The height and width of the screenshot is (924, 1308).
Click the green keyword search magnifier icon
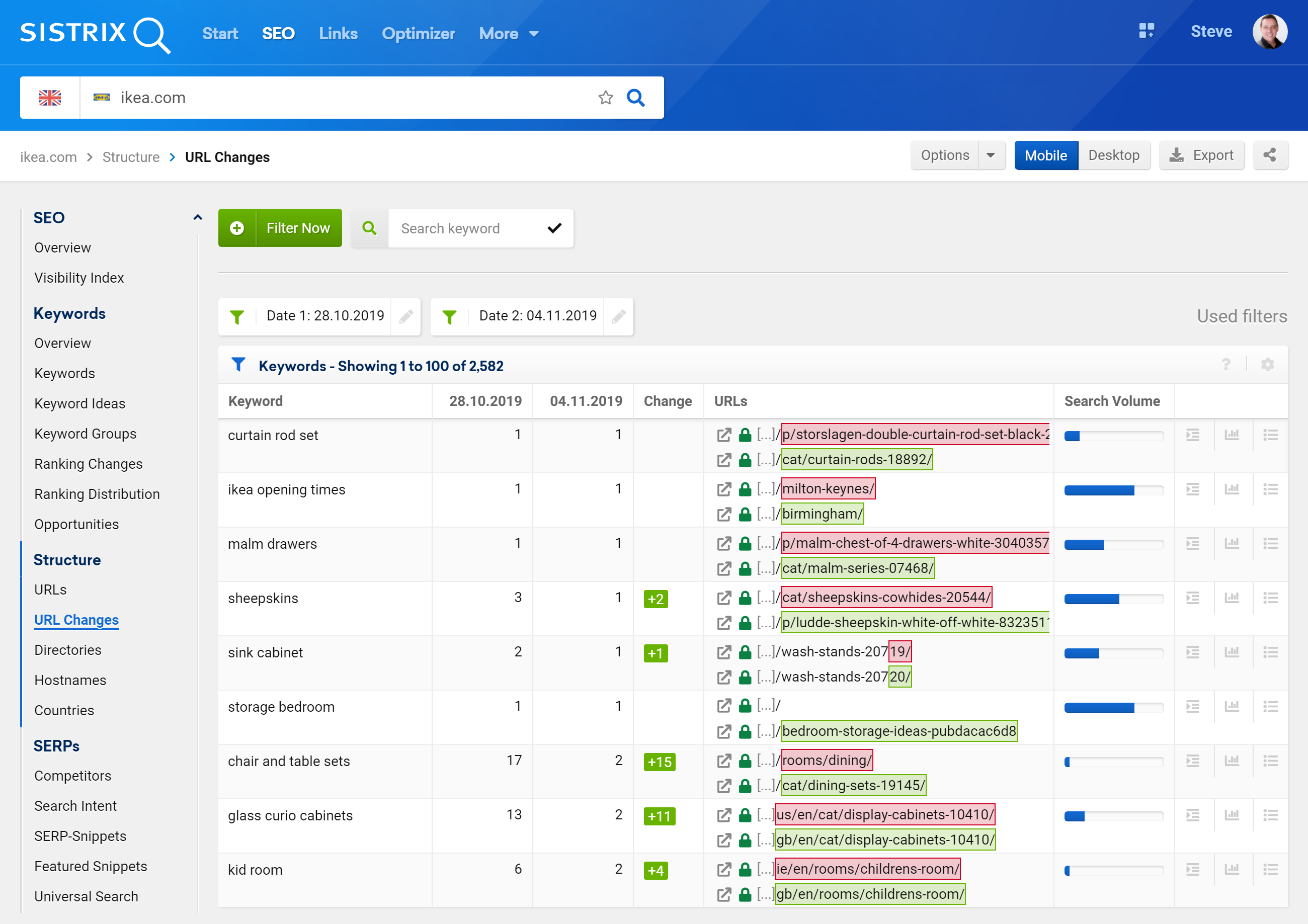(x=370, y=228)
